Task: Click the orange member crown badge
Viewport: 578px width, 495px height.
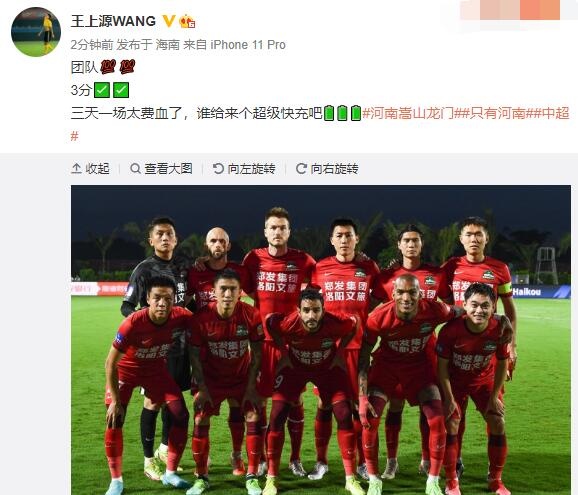Action: [187, 21]
